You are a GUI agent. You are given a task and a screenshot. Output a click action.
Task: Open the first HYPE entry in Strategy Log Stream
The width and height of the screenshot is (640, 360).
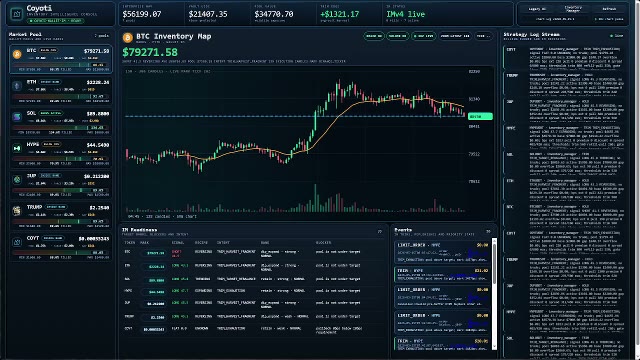[564, 136]
